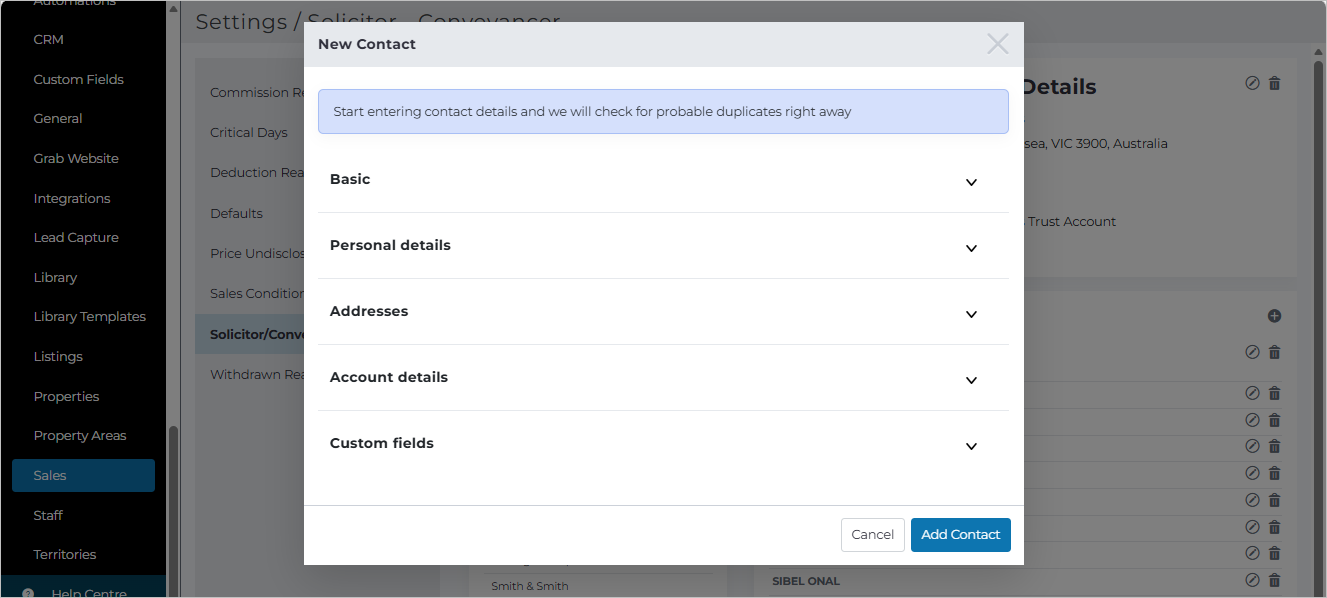Open CRM settings in sidebar
1327x598 pixels.
pos(48,40)
